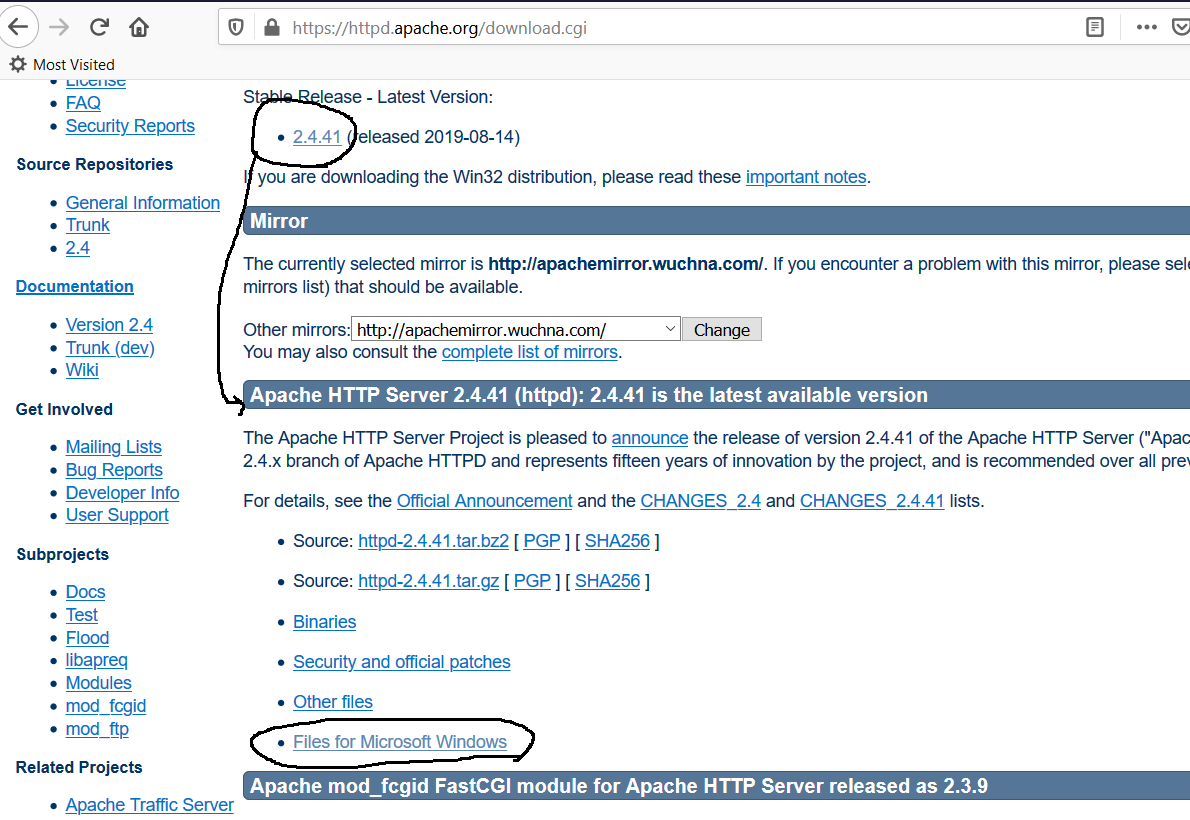Open the Official Announcement link
This screenshot has height=820, width=1190.
click(x=484, y=501)
